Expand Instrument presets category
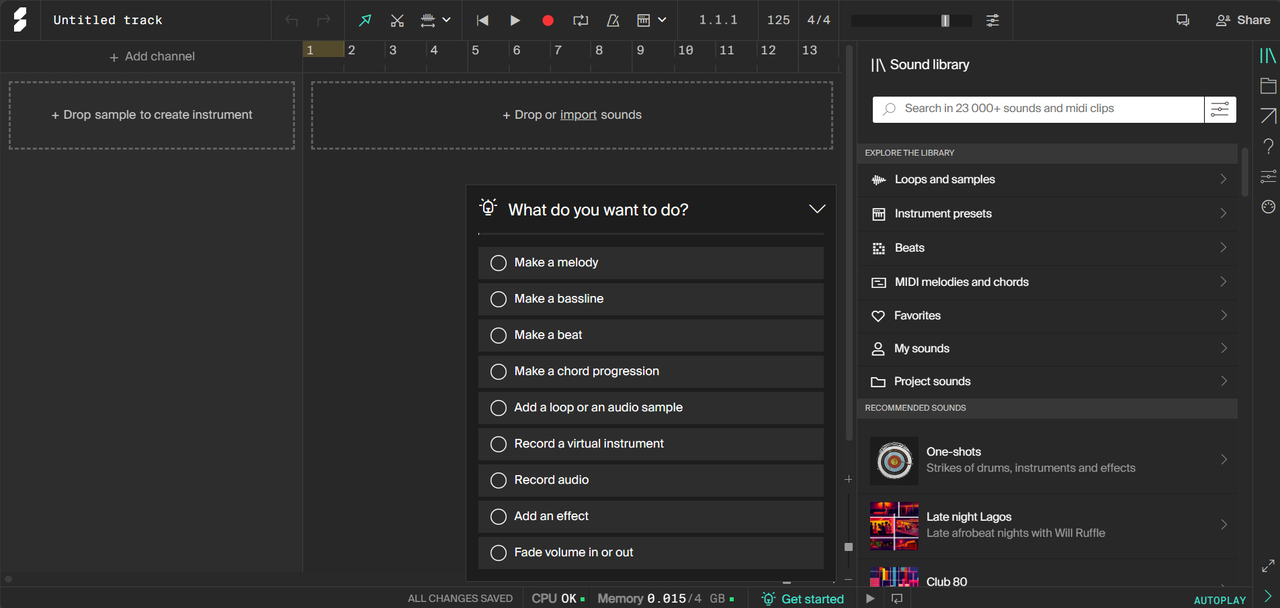1280x608 pixels. click(1047, 214)
